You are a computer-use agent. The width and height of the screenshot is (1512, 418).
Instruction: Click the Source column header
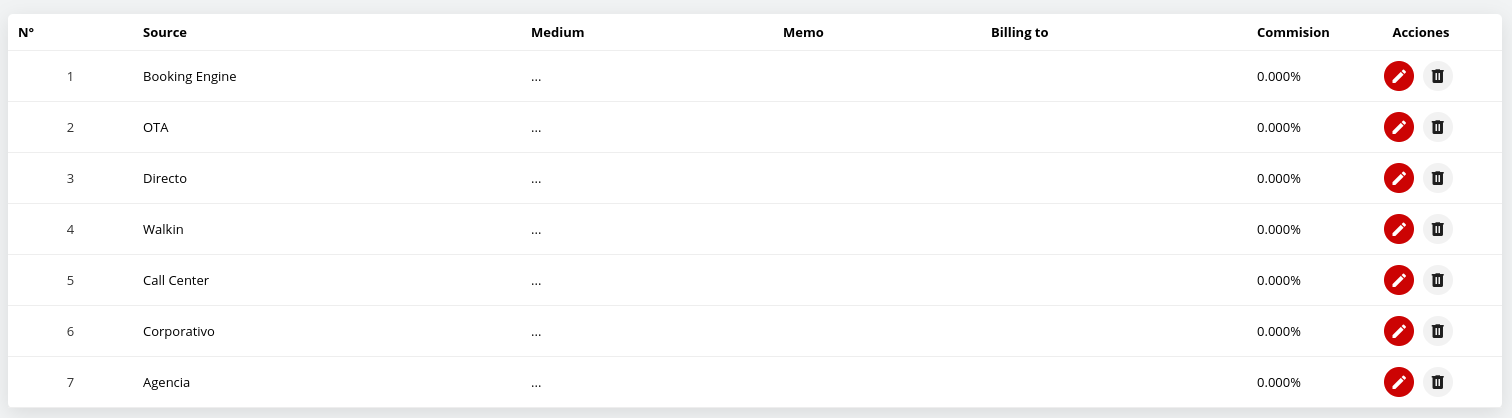coord(165,32)
